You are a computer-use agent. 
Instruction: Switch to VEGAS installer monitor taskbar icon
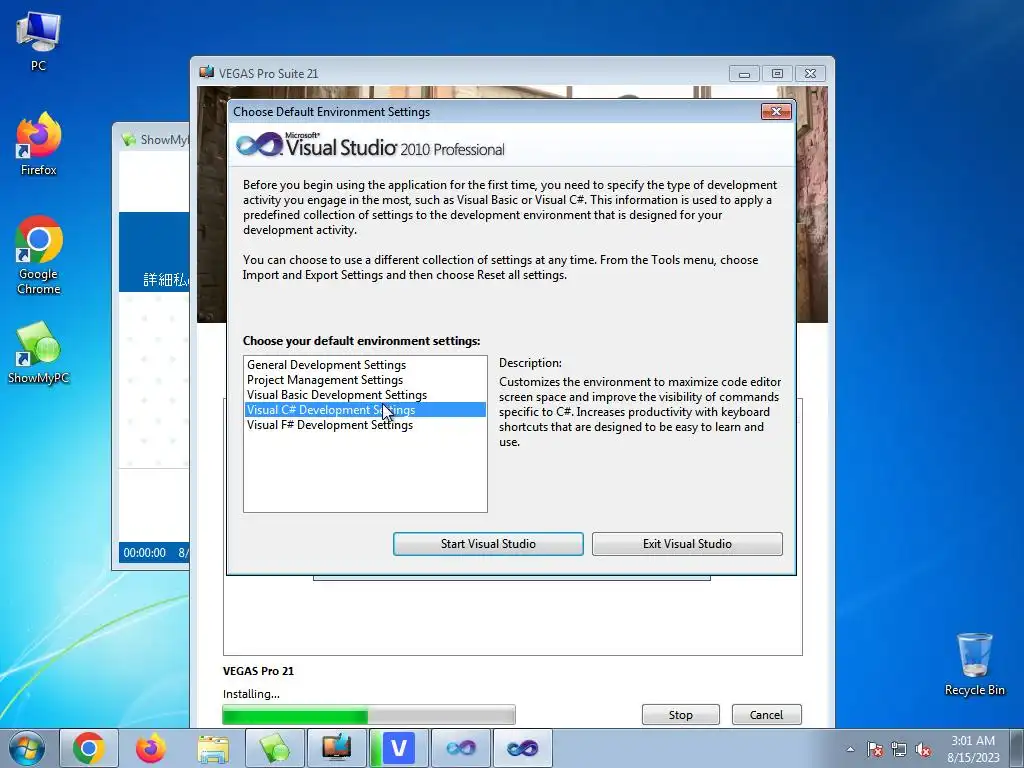tap(337, 748)
